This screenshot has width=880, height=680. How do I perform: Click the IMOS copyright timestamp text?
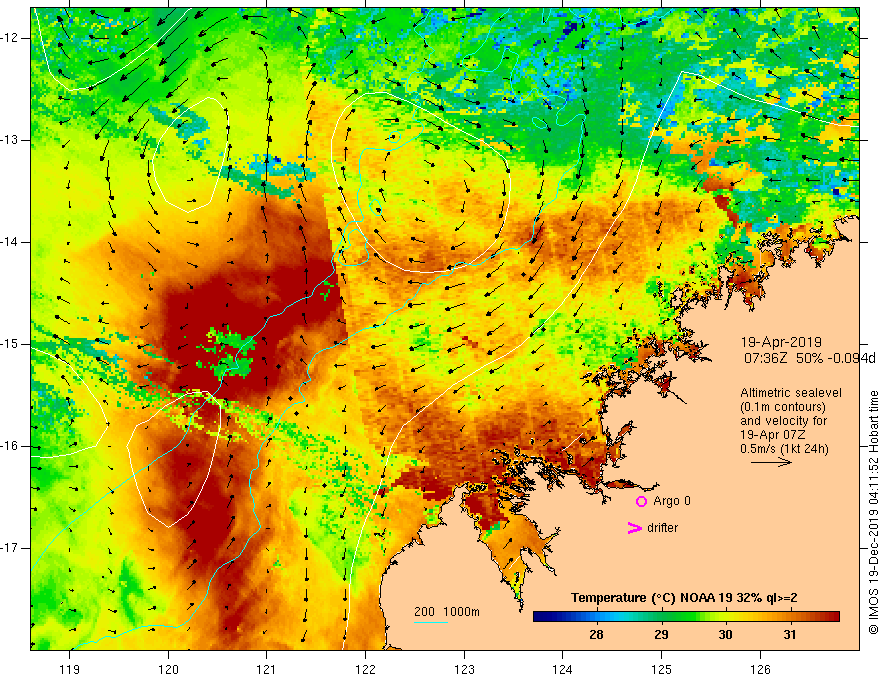pos(873,512)
